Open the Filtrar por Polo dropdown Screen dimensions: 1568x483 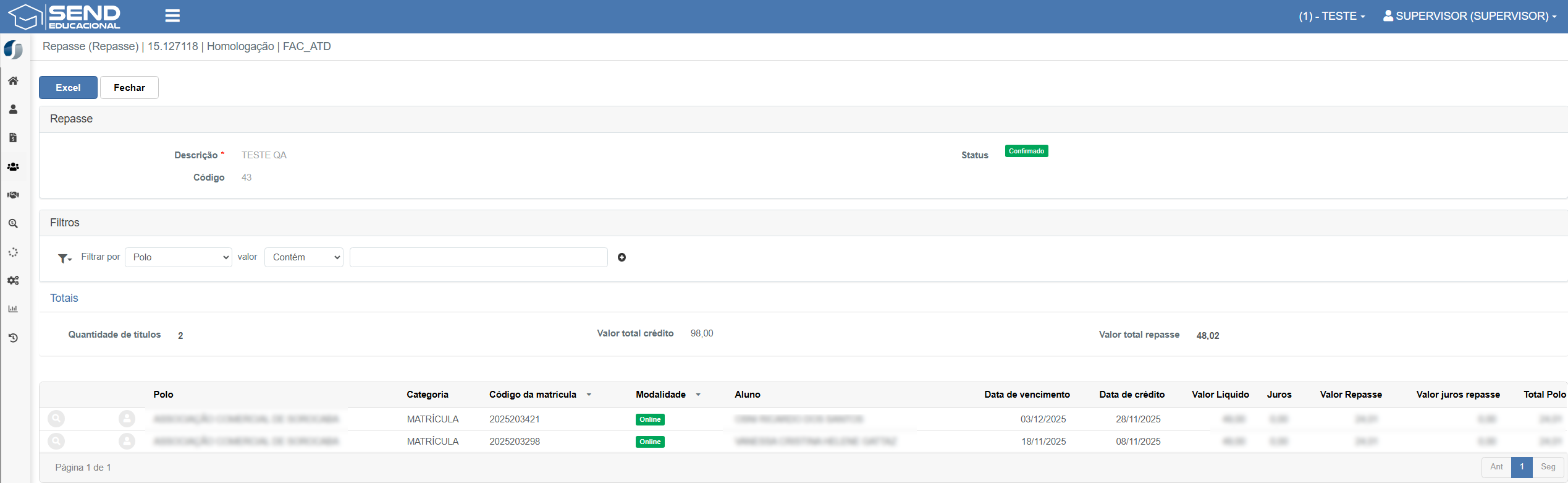click(178, 257)
